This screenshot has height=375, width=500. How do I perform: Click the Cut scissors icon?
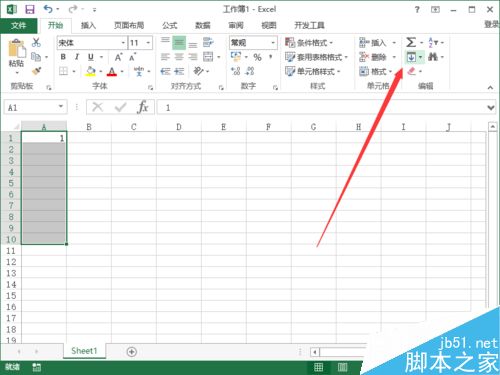[x=36, y=42]
